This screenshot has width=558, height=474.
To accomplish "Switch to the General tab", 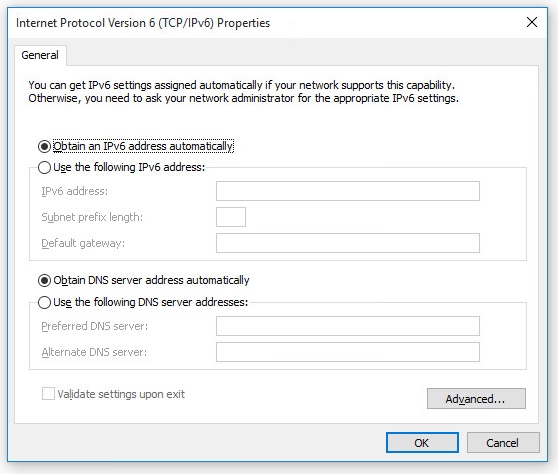I will 40,55.
